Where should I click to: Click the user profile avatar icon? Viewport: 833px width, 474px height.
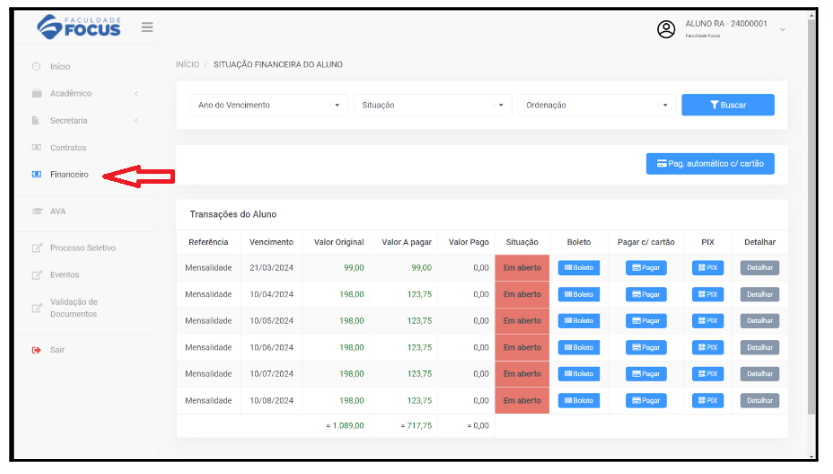pos(666,29)
